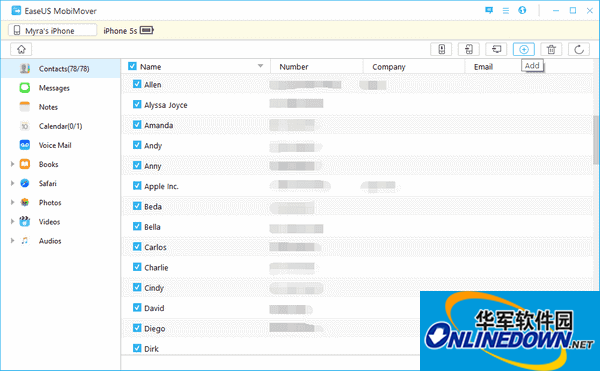Click the transfer to computer toolbar icon
Screen dimensions: 600x371
[496, 49]
